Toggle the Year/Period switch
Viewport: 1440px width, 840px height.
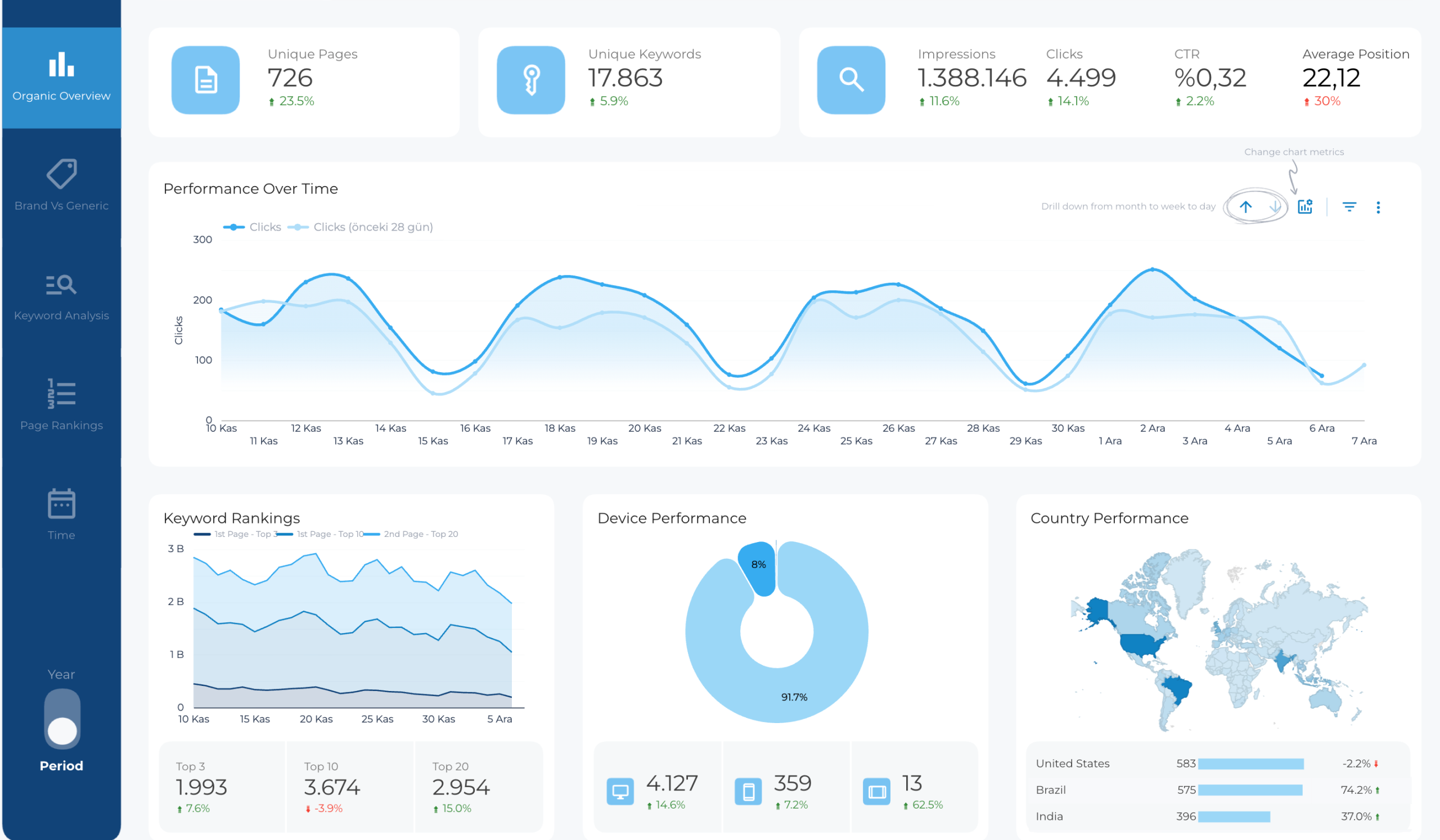62,719
